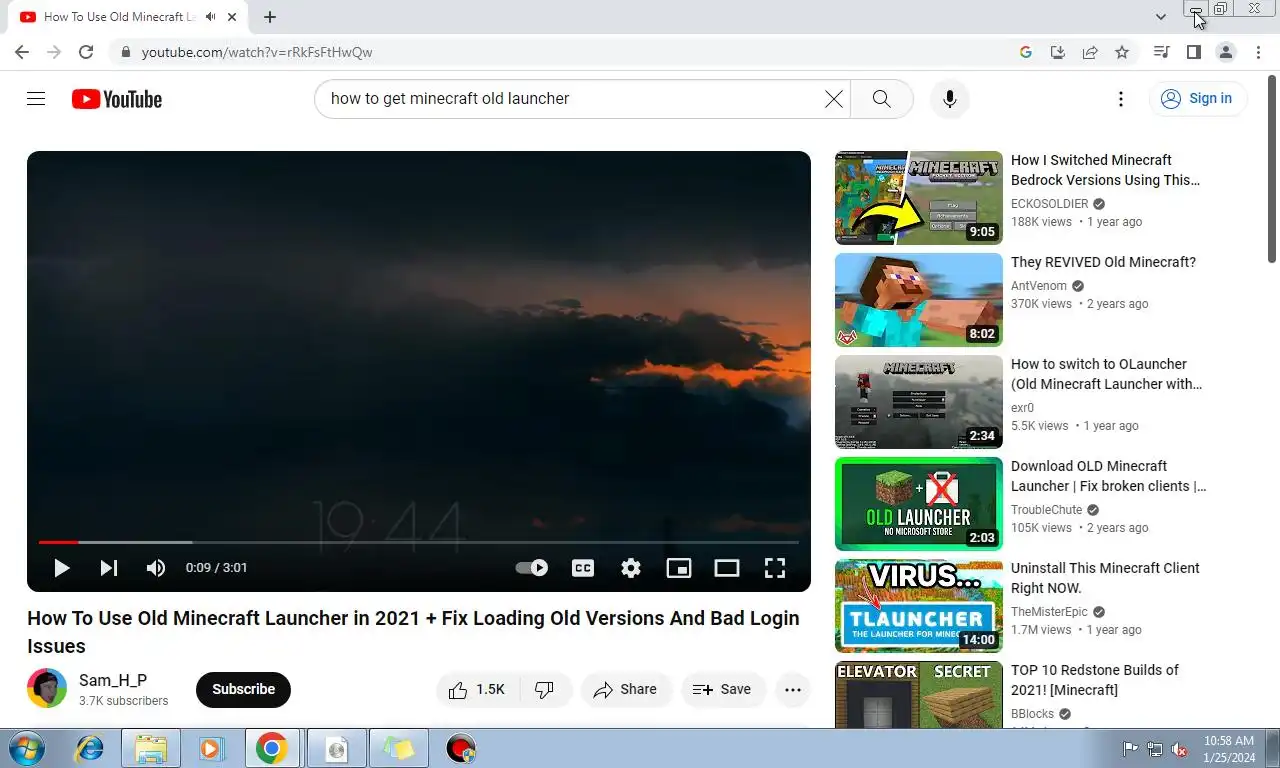Open the Bedrock Versions video thumbnail

[x=919, y=198]
